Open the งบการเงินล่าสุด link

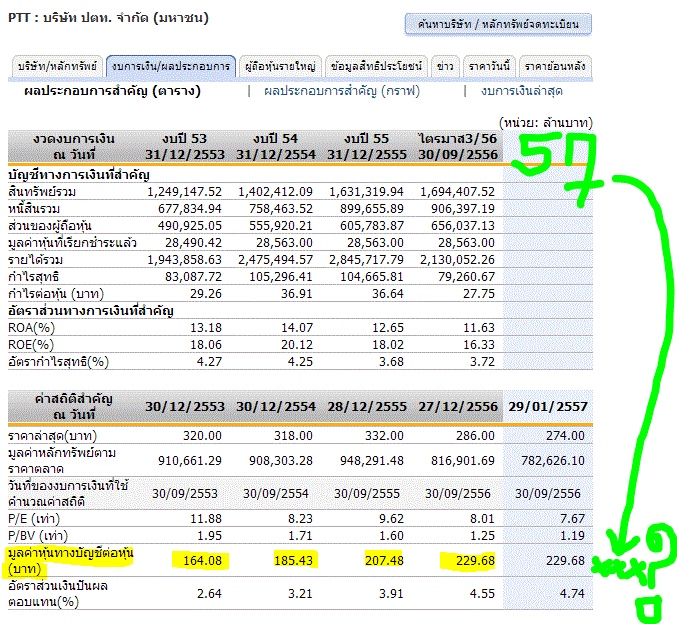[x=522, y=91]
